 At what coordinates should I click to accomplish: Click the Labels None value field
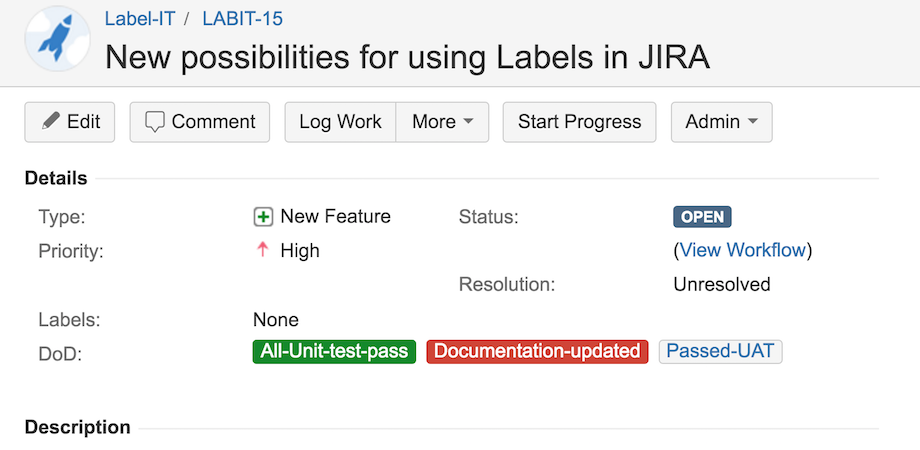[x=276, y=320]
